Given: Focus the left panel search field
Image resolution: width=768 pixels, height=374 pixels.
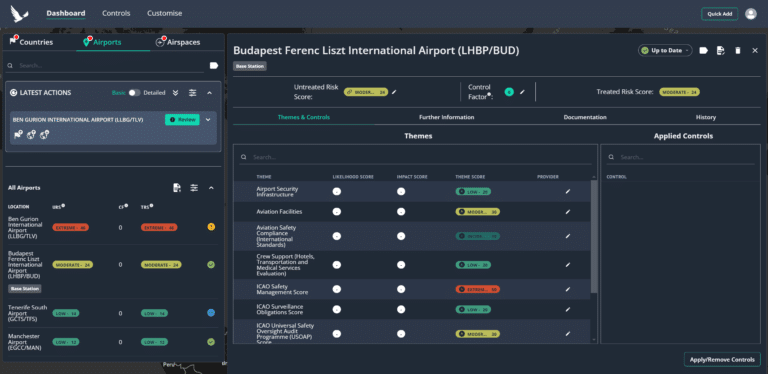Looking at the screenshot, I should click(105, 65).
